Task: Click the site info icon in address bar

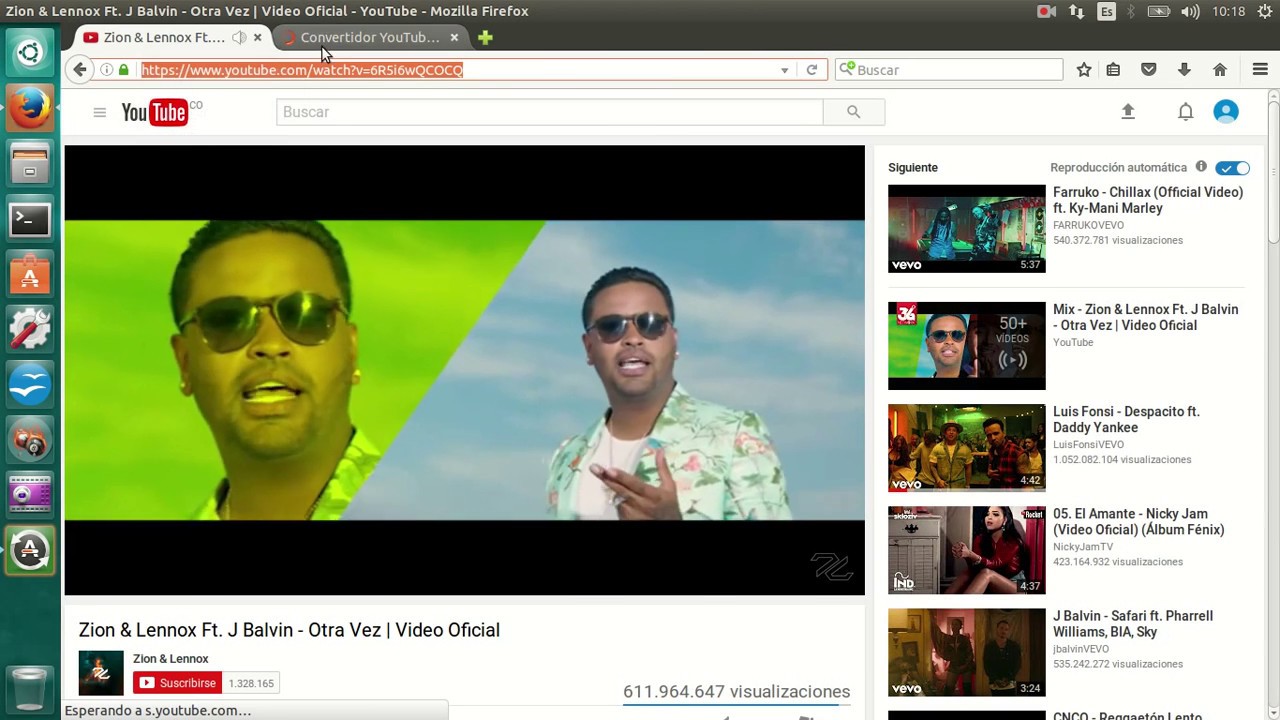Action: click(107, 70)
